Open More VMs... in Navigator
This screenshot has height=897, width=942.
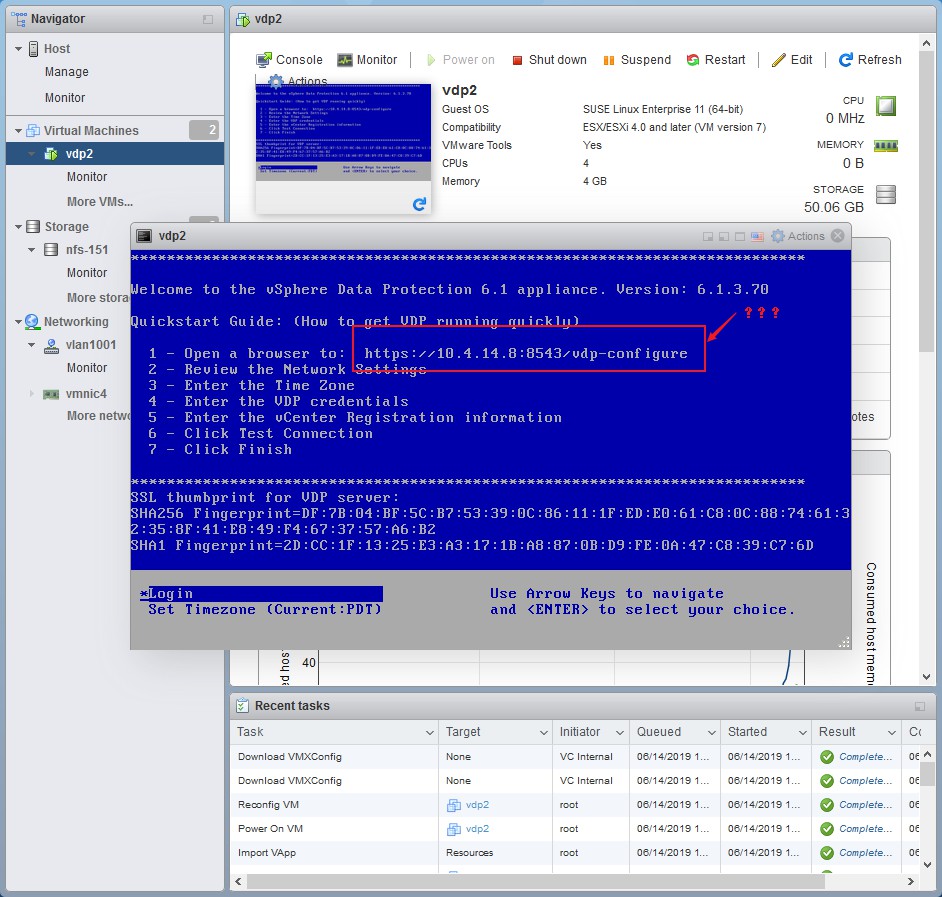click(x=100, y=201)
